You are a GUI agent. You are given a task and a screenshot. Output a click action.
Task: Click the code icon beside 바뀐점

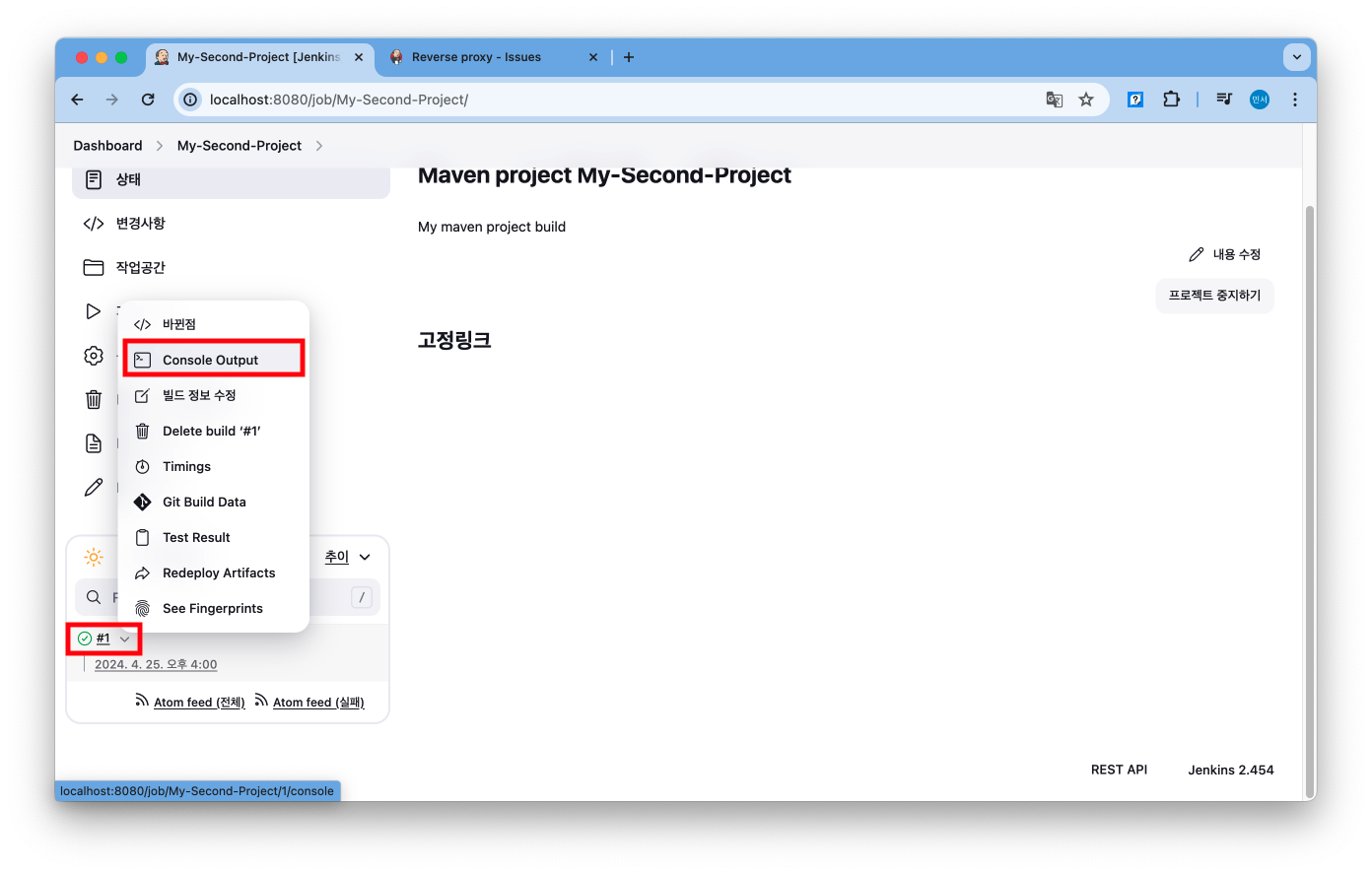point(143,324)
